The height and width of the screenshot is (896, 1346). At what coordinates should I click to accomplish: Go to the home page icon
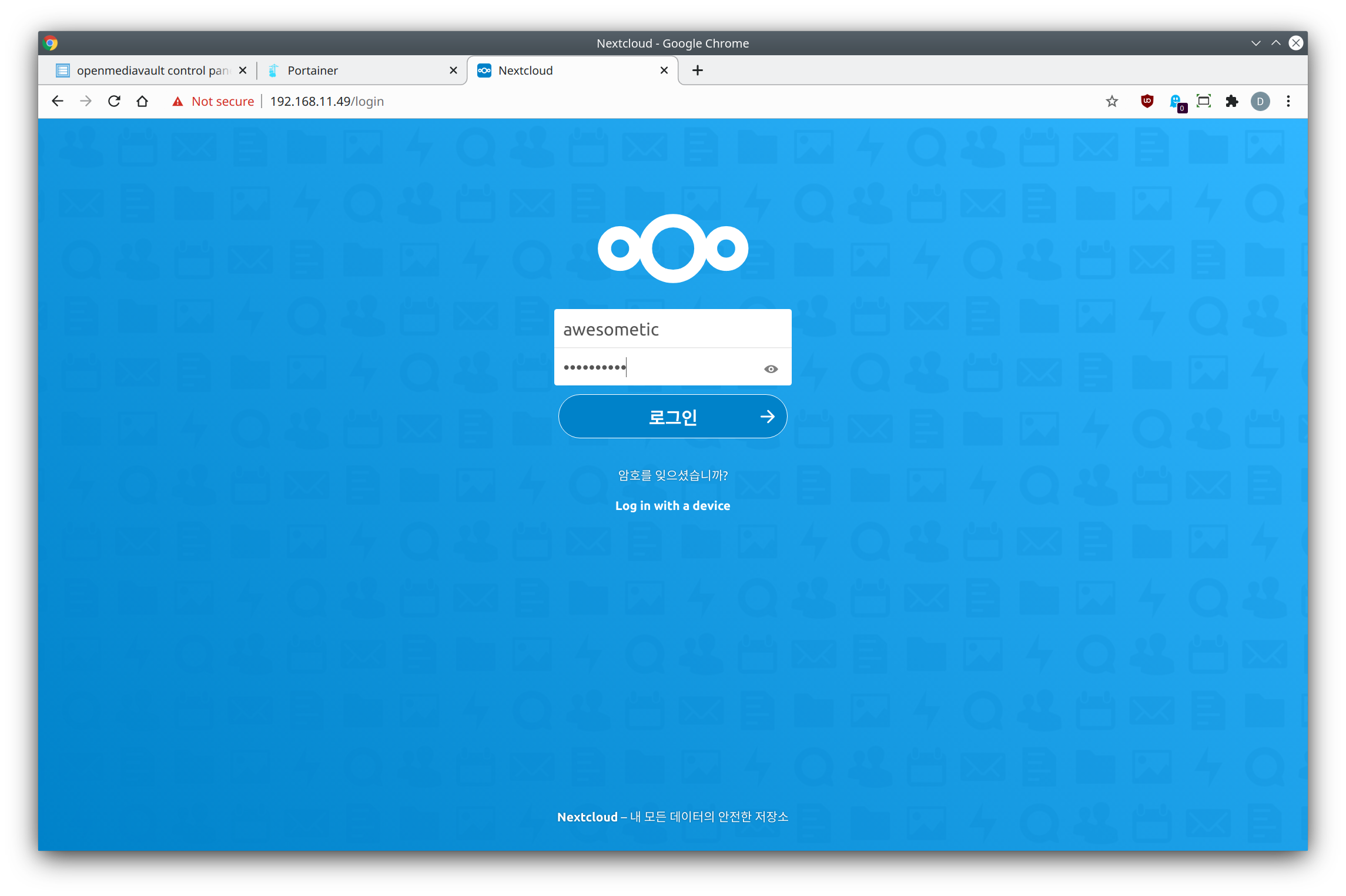142,101
